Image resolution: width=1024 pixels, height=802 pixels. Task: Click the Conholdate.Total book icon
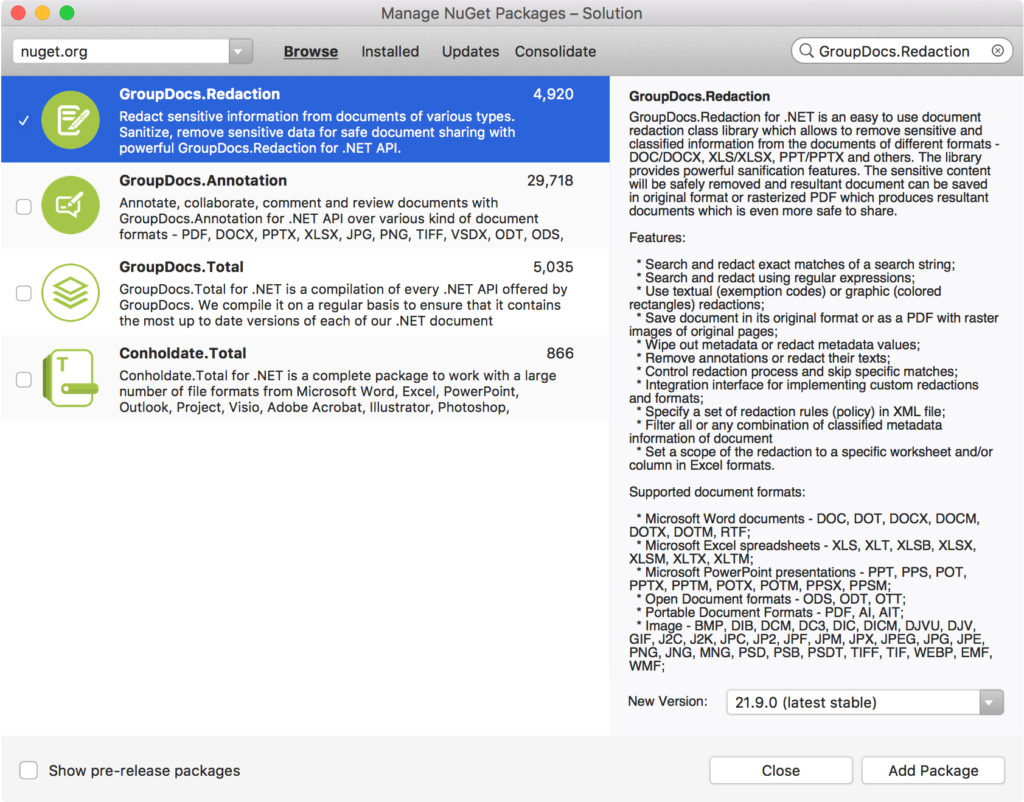point(70,379)
